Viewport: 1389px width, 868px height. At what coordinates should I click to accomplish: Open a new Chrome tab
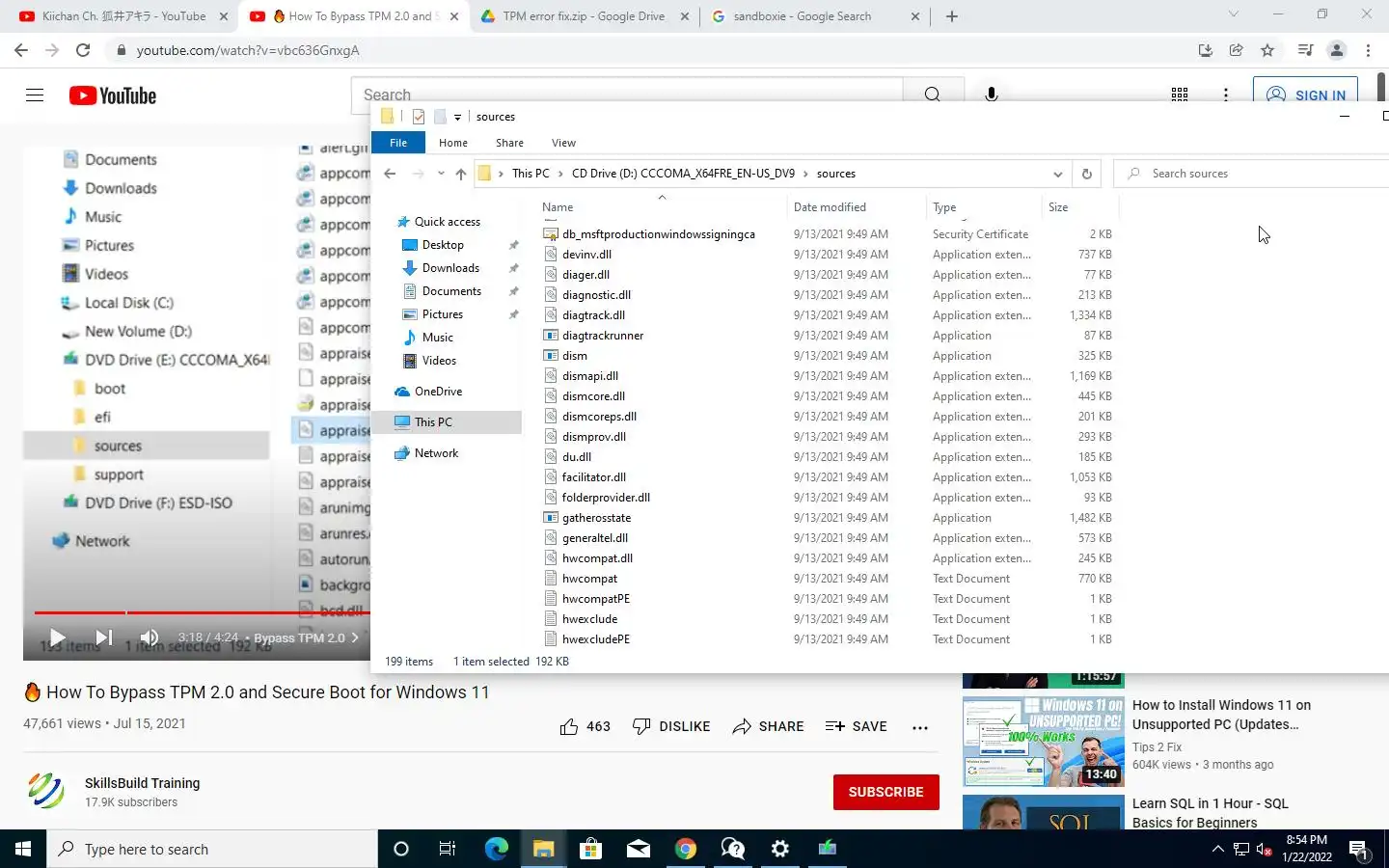pos(951,16)
